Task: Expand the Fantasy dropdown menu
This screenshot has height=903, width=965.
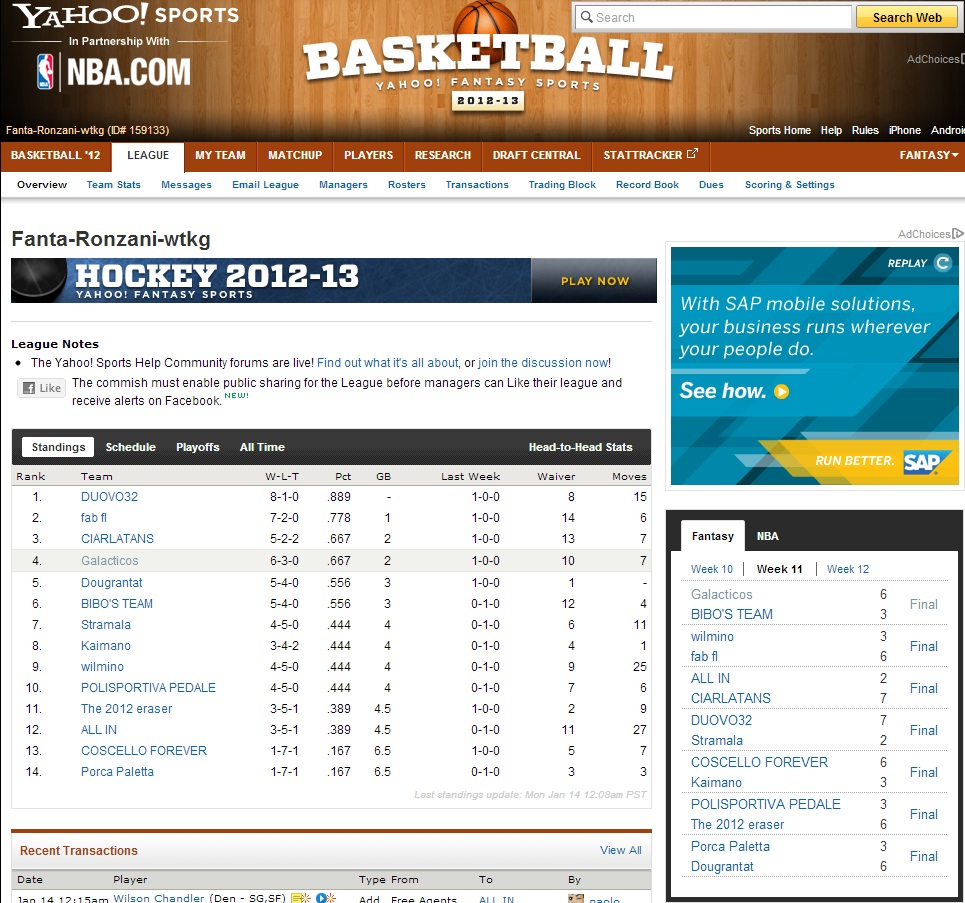Action: [929, 155]
